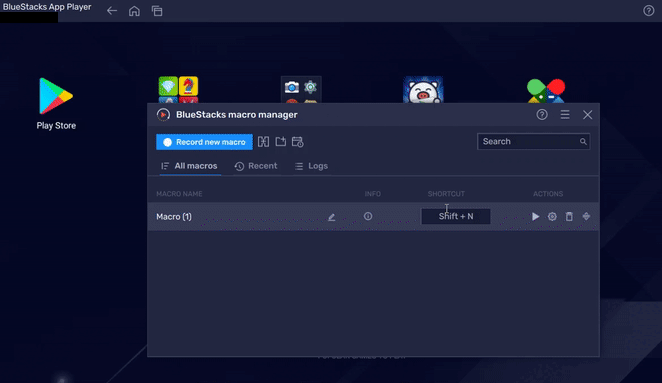Rename Macro (1) with the pencil icon
The height and width of the screenshot is (383, 662).
tap(331, 217)
